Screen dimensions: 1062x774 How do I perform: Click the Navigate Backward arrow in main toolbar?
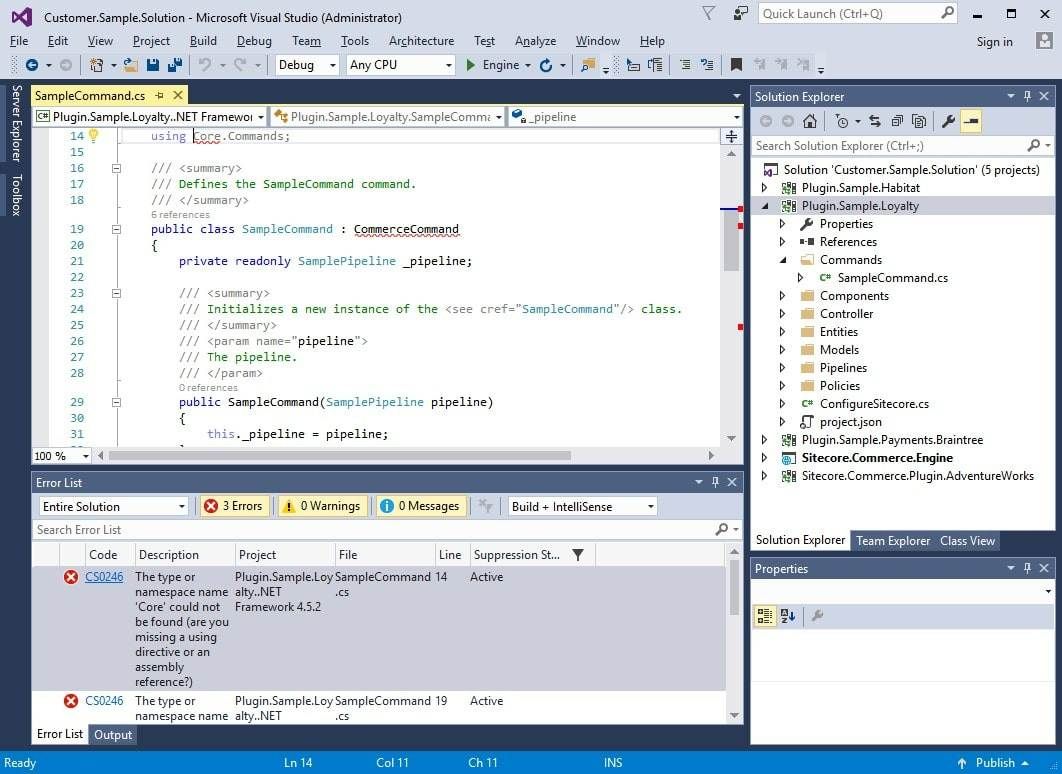pos(31,65)
